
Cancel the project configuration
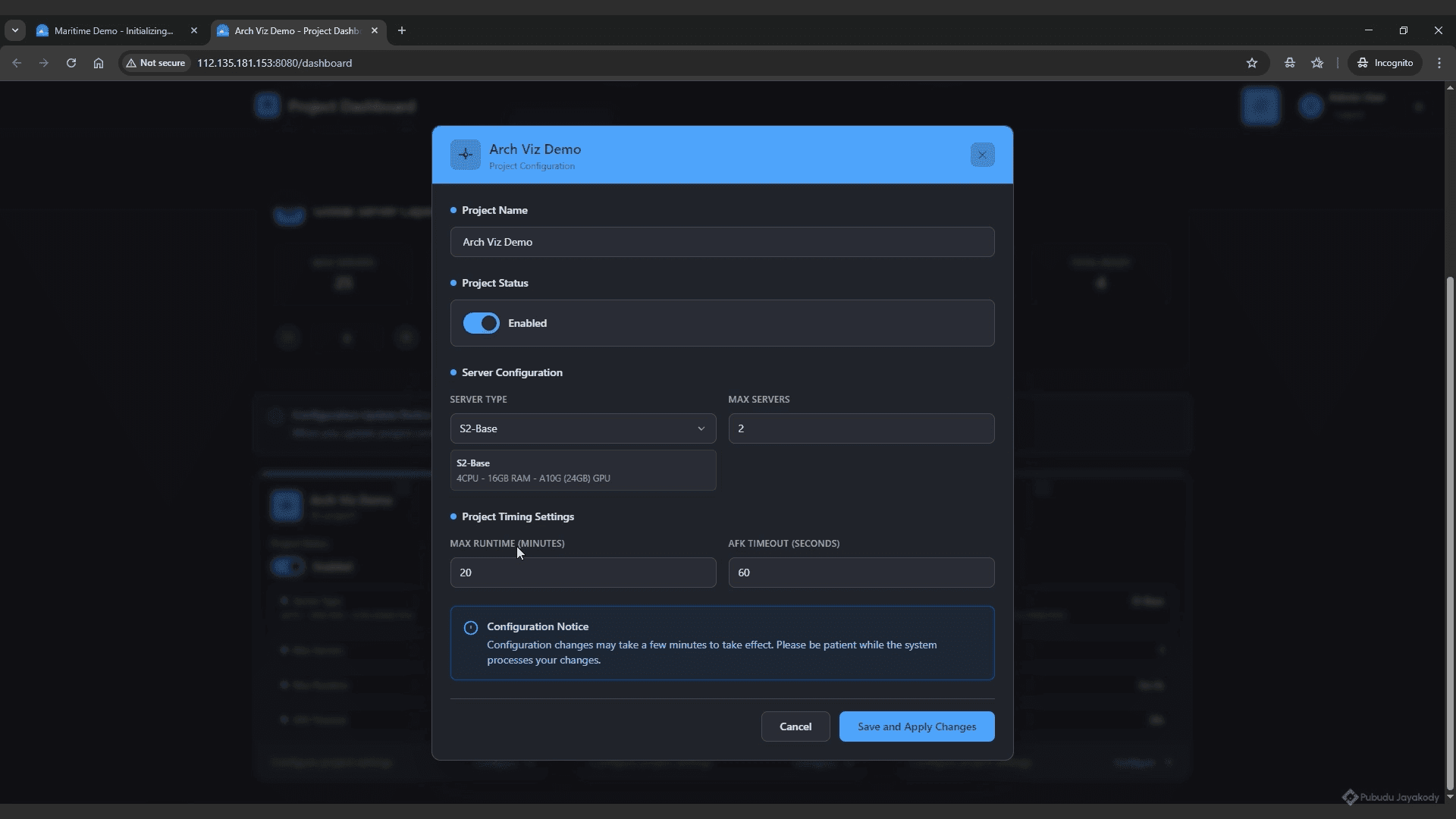[x=795, y=726]
